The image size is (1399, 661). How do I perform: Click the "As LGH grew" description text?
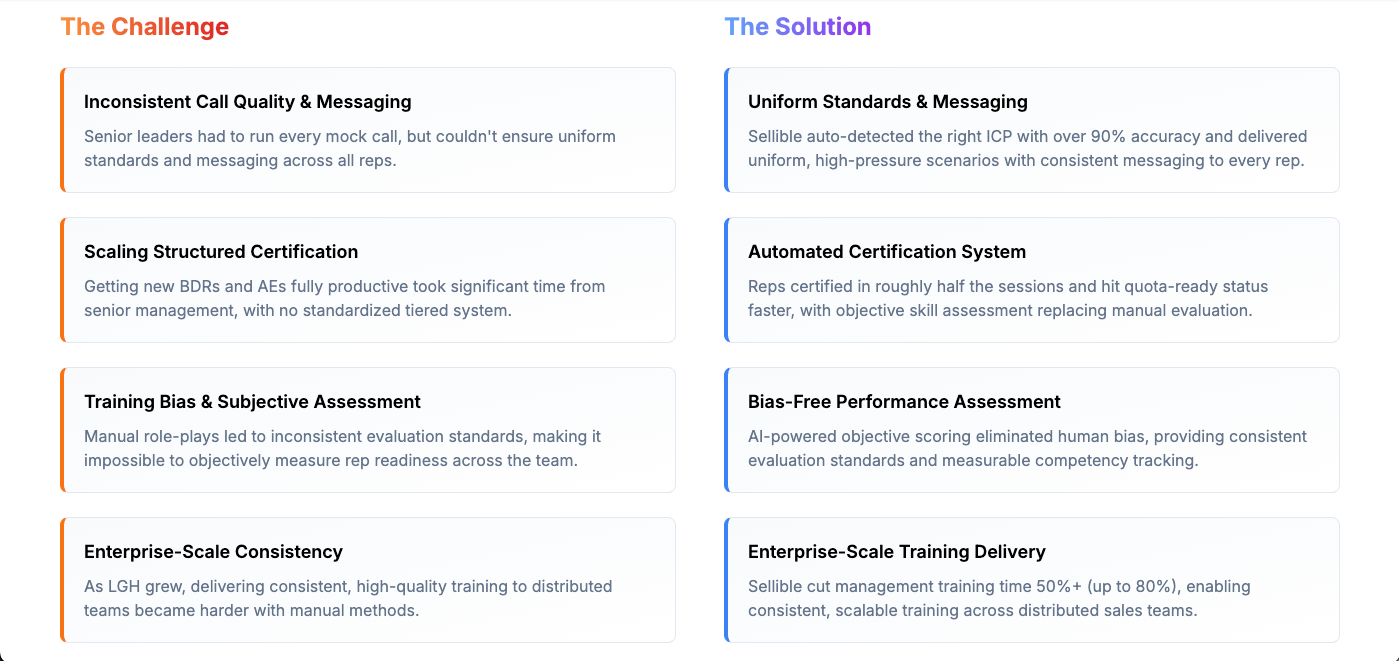pyautogui.click(x=347, y=598)
